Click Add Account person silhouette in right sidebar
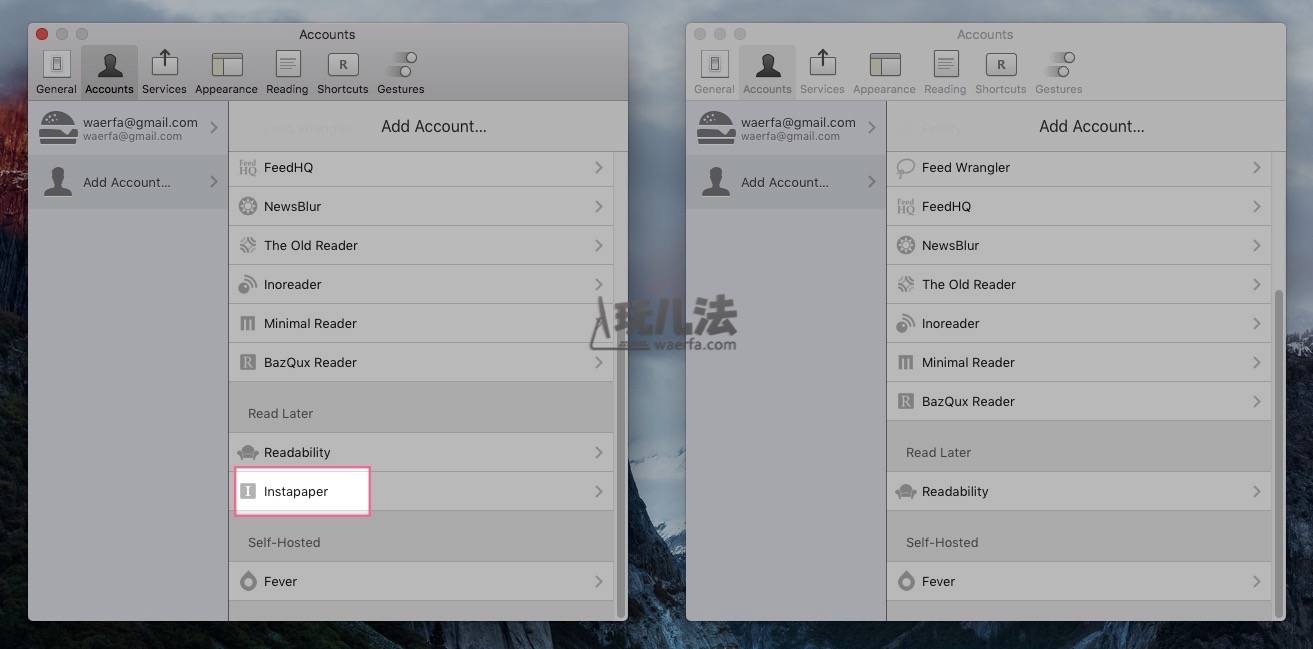This screenshot has height=649, width=1313. pyautogui.click(x=715, y=182)
